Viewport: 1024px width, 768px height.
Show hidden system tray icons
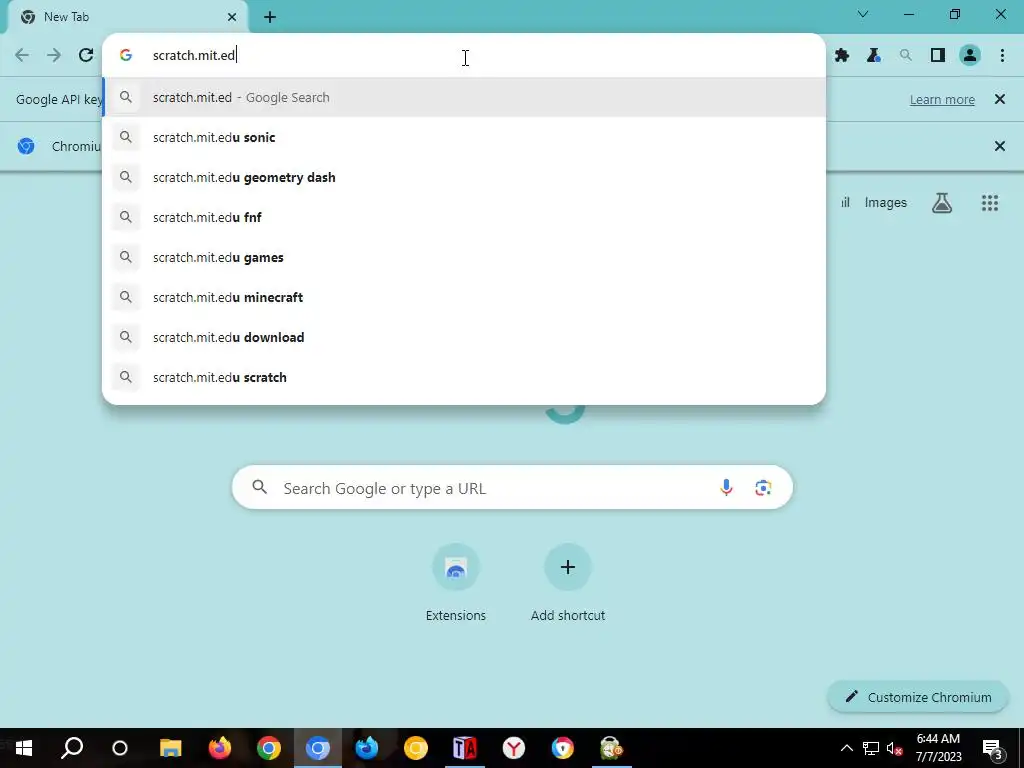(846, 748)
